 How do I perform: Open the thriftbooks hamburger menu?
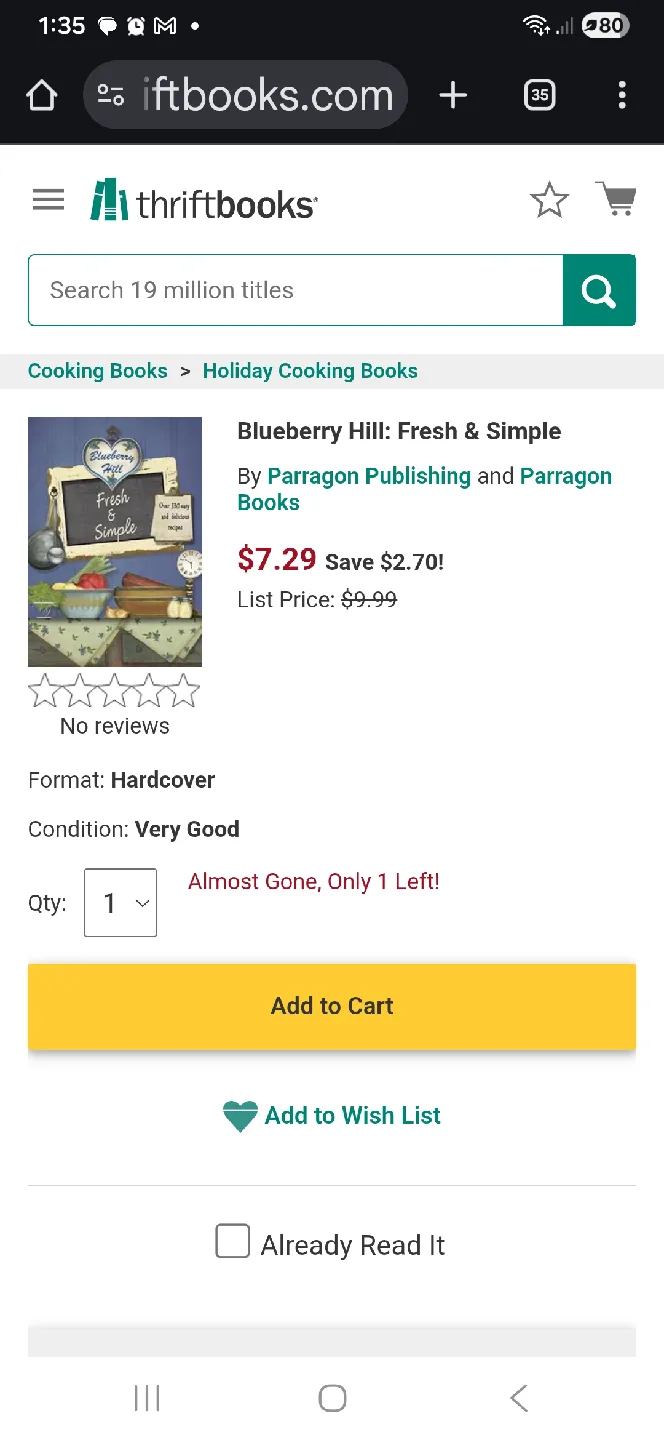[47, 199]
